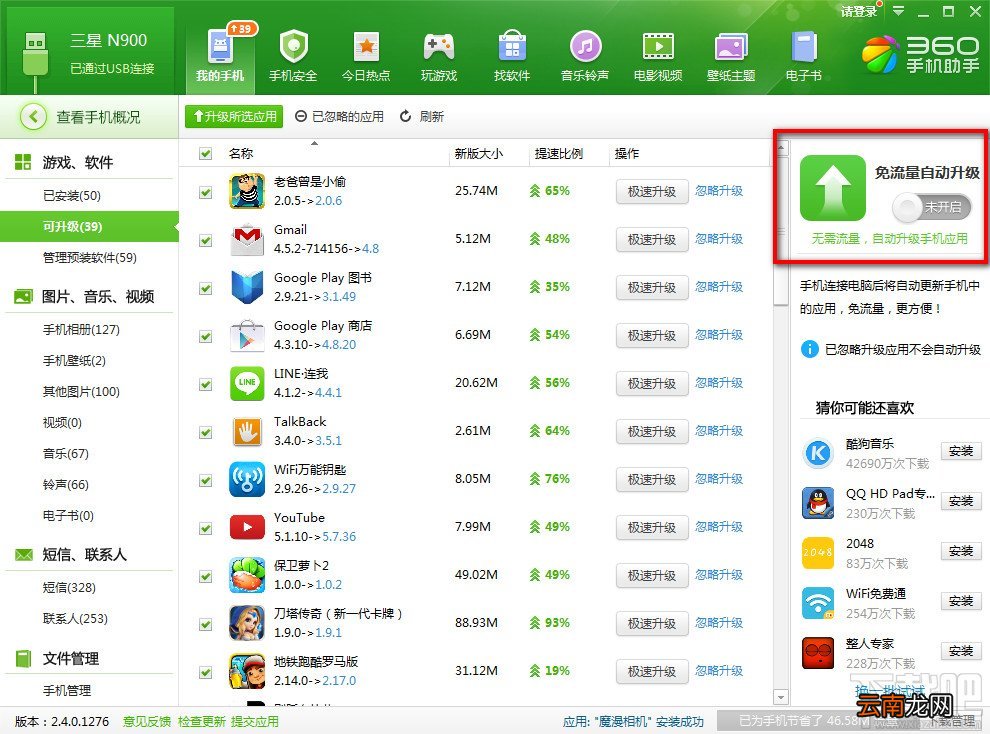Click the TalkBack hand icon
This screenshot has height=734, width=990.
pyautogui.click(x=247, y=431)
